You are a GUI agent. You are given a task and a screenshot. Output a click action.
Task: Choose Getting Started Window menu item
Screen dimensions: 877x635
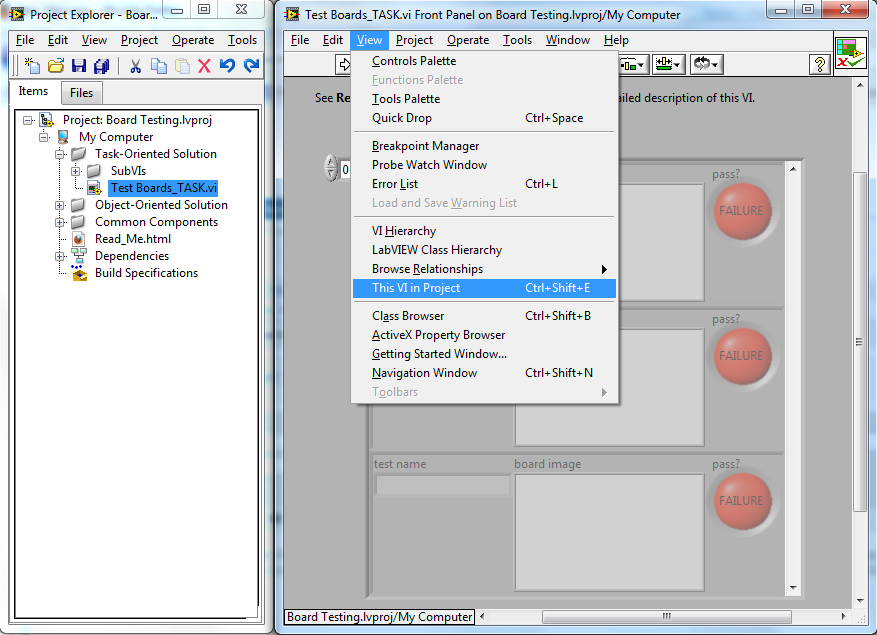484,354
